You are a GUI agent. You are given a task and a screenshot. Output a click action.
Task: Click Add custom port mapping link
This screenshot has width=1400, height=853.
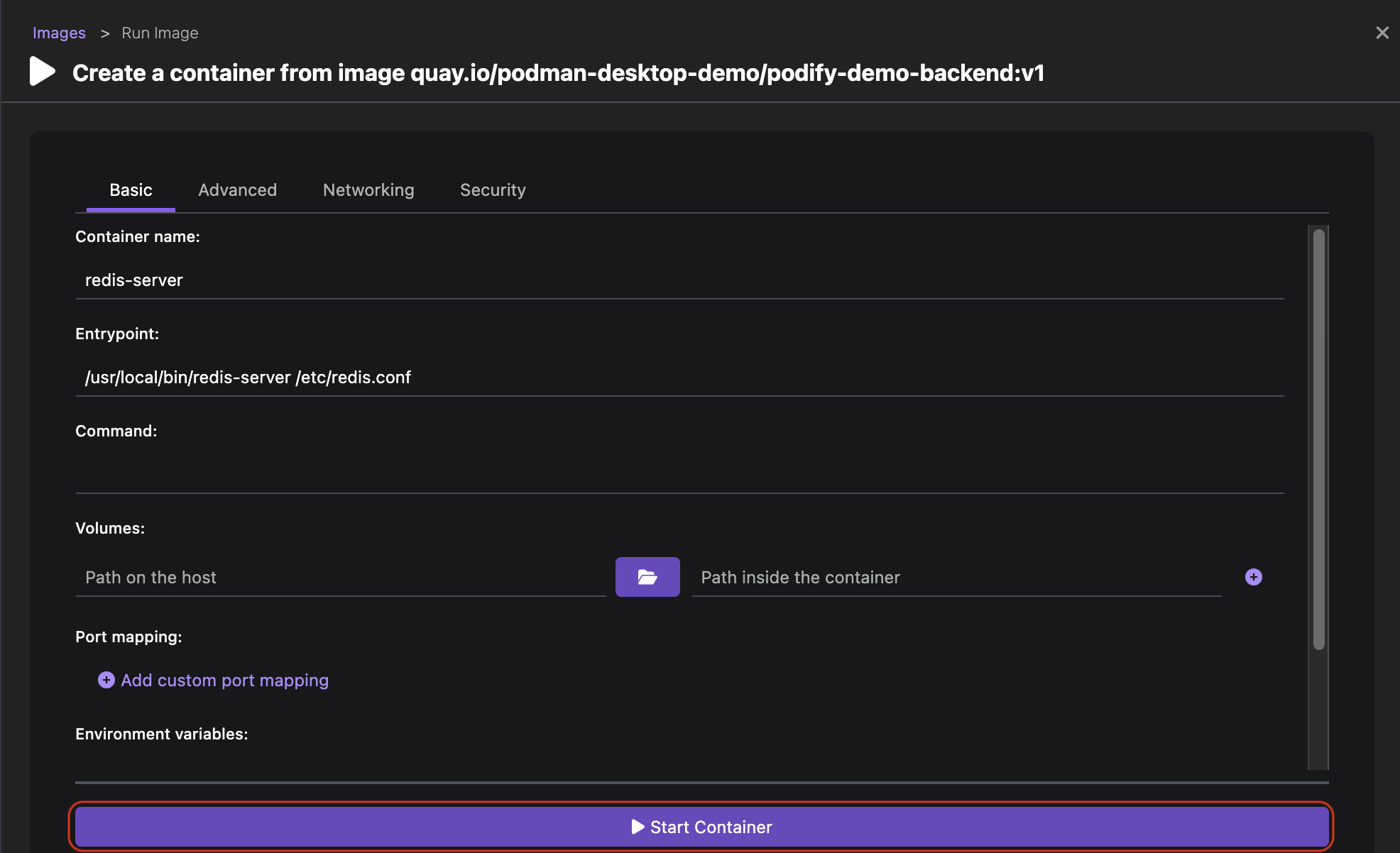coord(224,680)
